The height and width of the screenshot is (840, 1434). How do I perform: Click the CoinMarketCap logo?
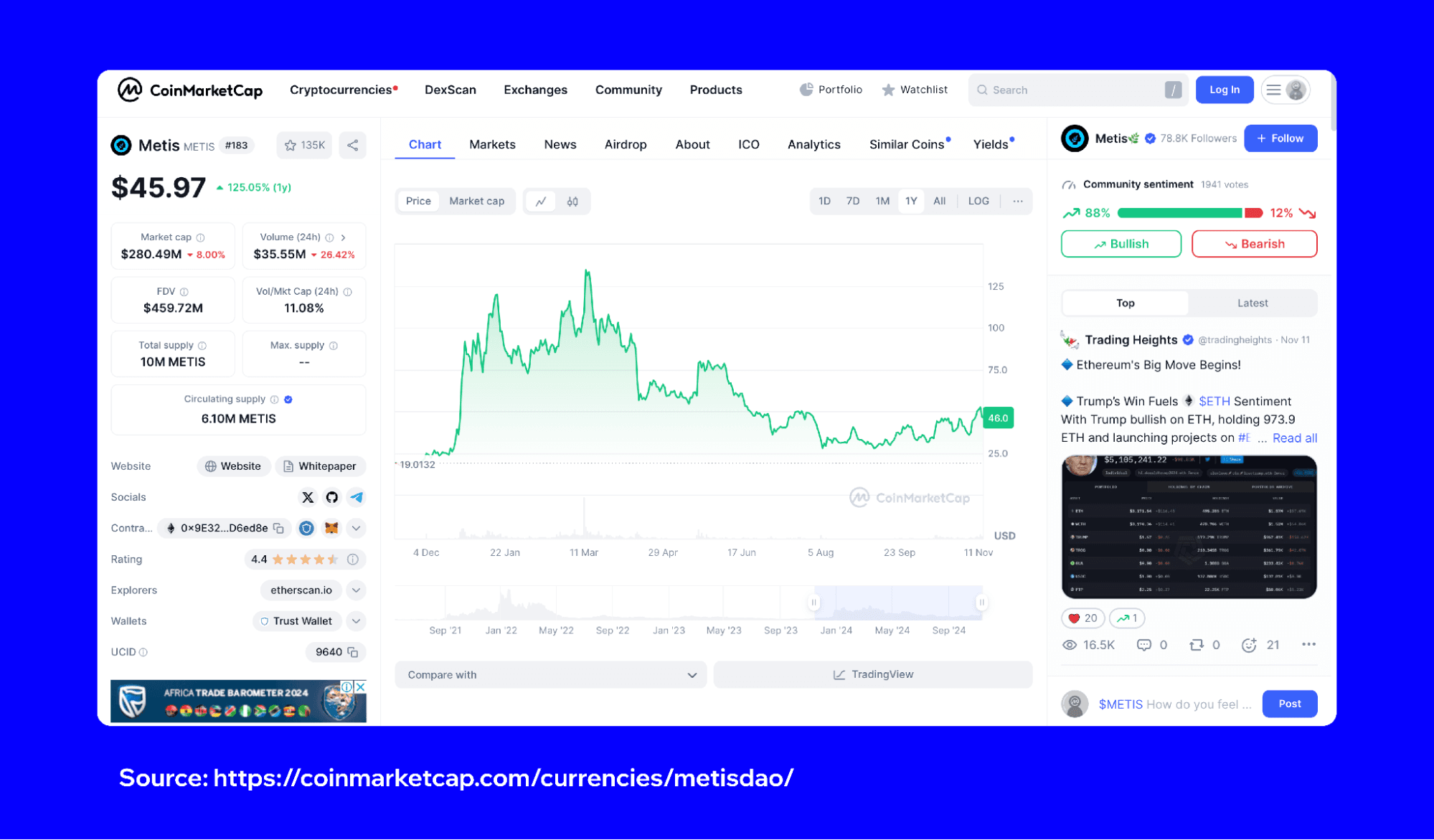190,90
